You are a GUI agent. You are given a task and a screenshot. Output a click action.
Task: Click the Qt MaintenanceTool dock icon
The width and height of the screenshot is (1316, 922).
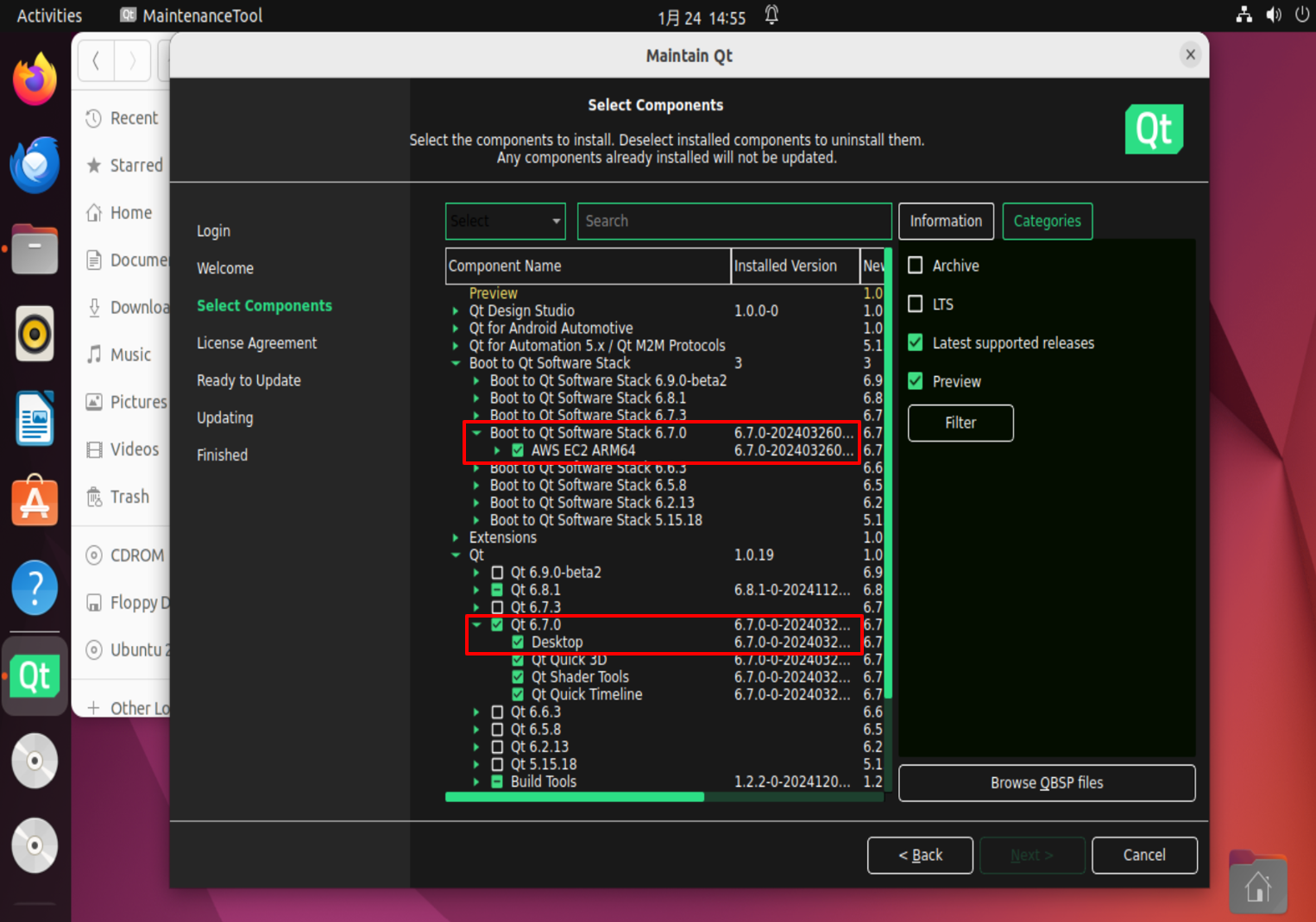pyautogui.click(x=35, y=676)
